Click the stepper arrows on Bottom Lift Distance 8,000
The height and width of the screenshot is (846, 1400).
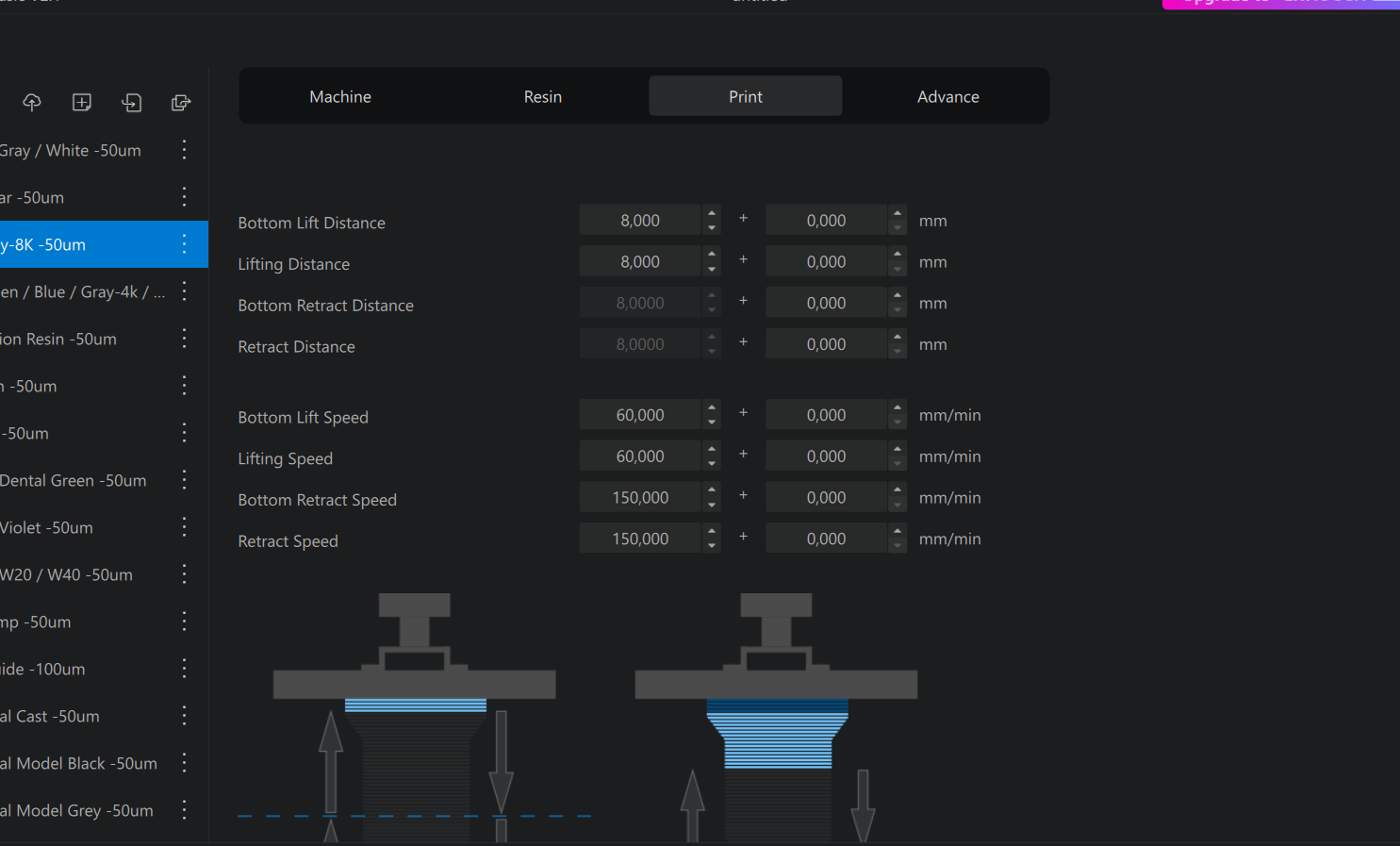point(712,221)
